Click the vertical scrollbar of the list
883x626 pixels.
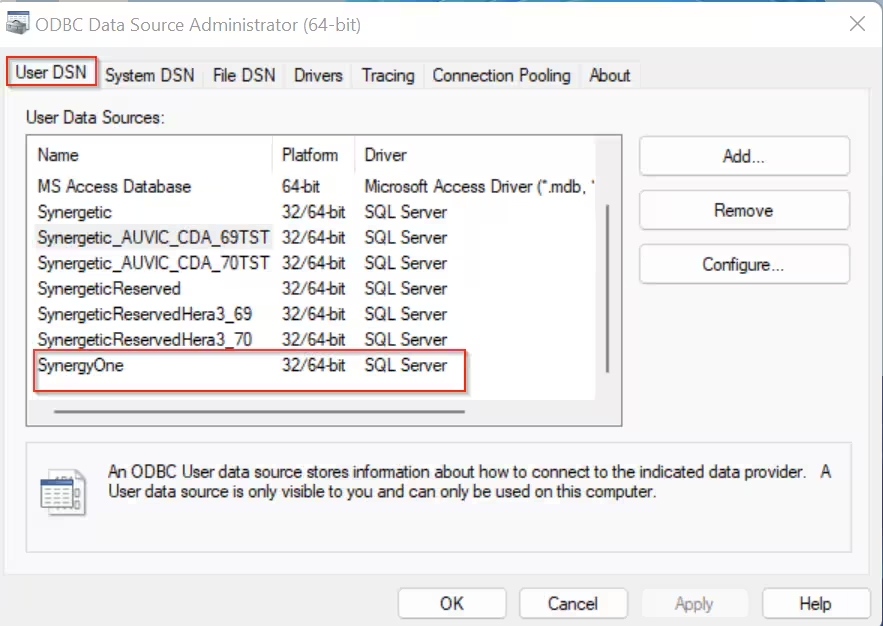point(608,289)
